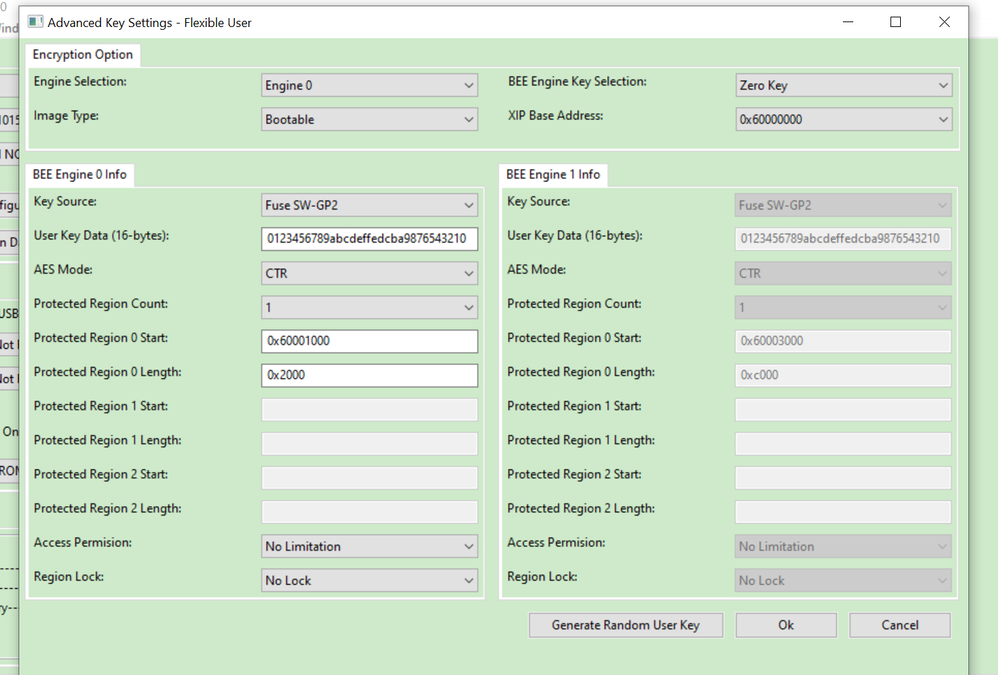Click the 'XIP Base Address:' label

pyautogui.click(x=556, y=116)
